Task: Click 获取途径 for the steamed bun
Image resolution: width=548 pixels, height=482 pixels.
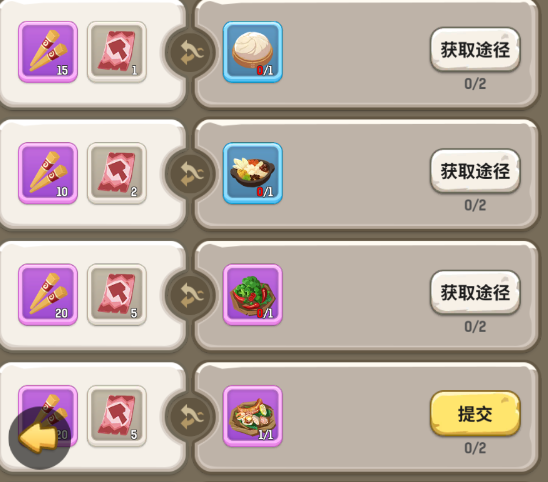Action: (x=475, y=50)
